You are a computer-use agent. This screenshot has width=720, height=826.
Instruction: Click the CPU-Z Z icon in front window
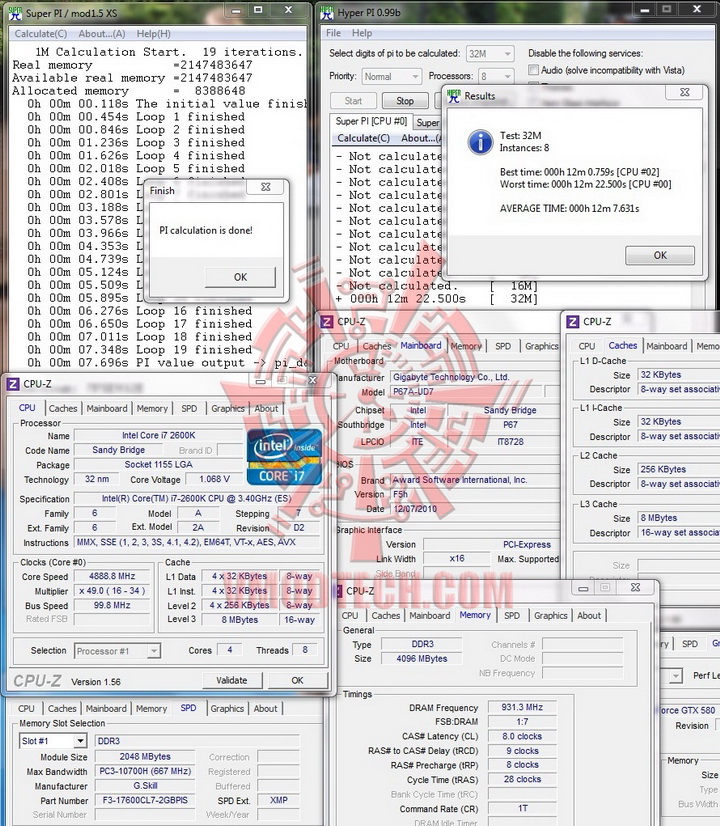click(x=13, y=384)
